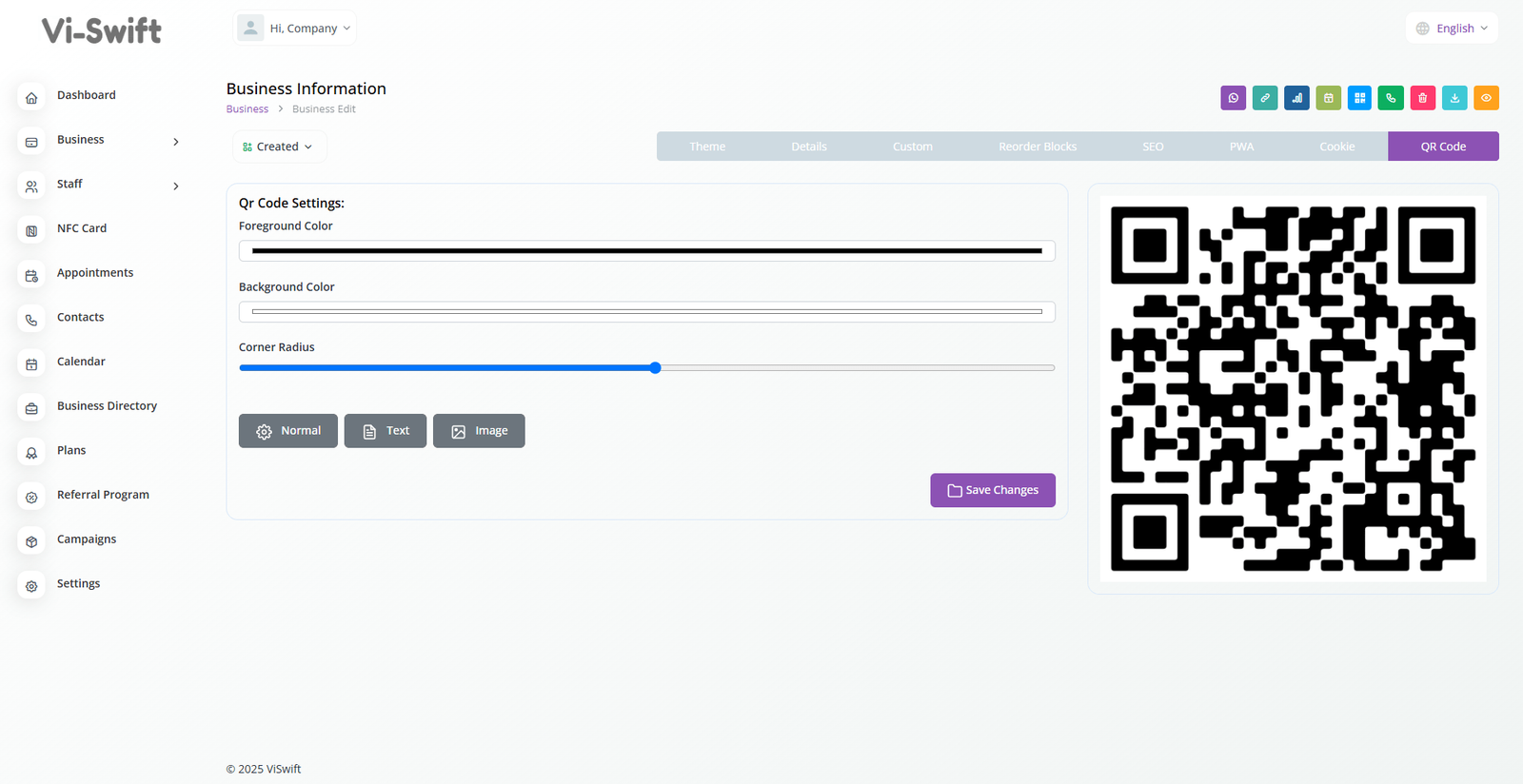The height and width of the screenshot is (784, 1523).
Task: Click the orange eye preview icon
Action: tap(1486, 98)
